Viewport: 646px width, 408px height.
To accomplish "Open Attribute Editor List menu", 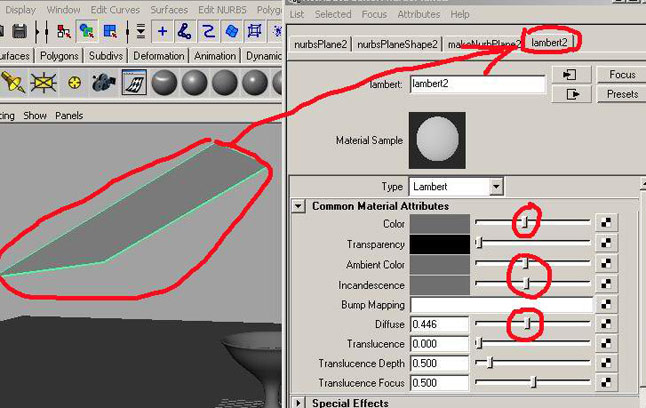I will pyautogui.click(x=297, y=14).
